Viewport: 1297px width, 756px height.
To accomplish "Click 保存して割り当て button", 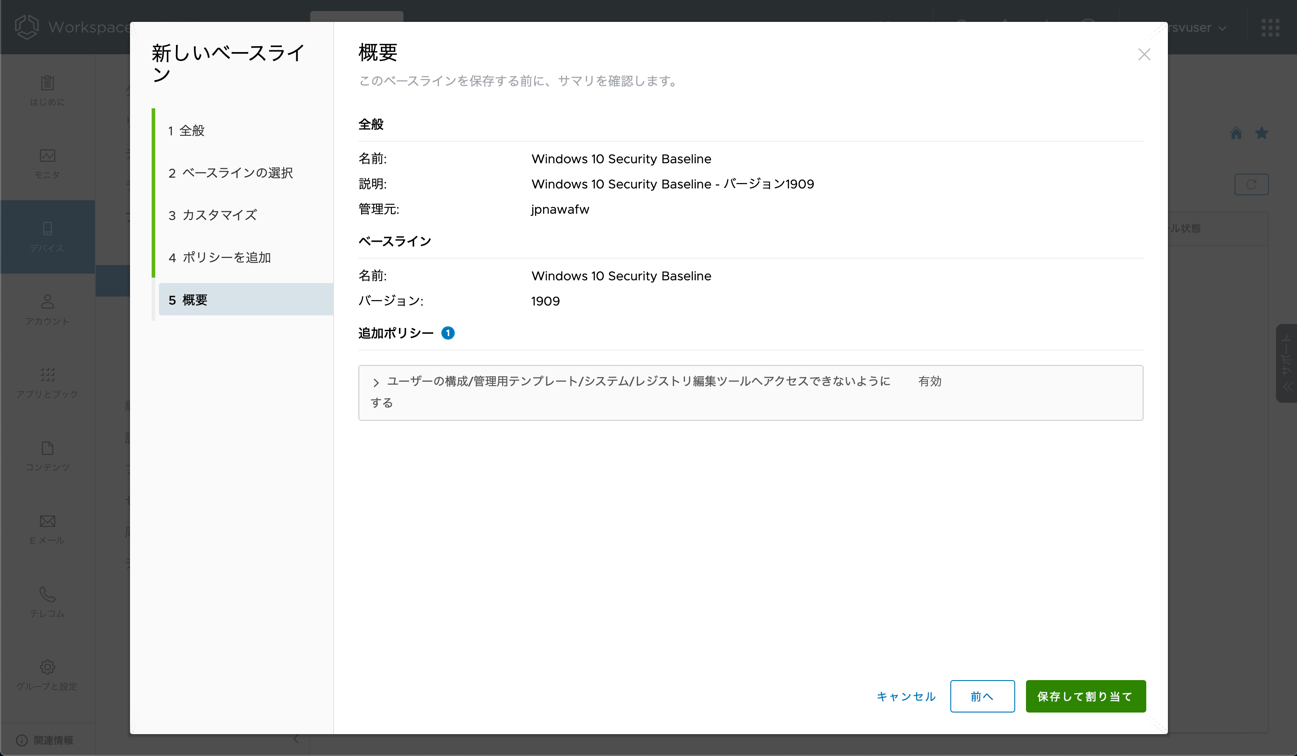I will click(1085, 696).
